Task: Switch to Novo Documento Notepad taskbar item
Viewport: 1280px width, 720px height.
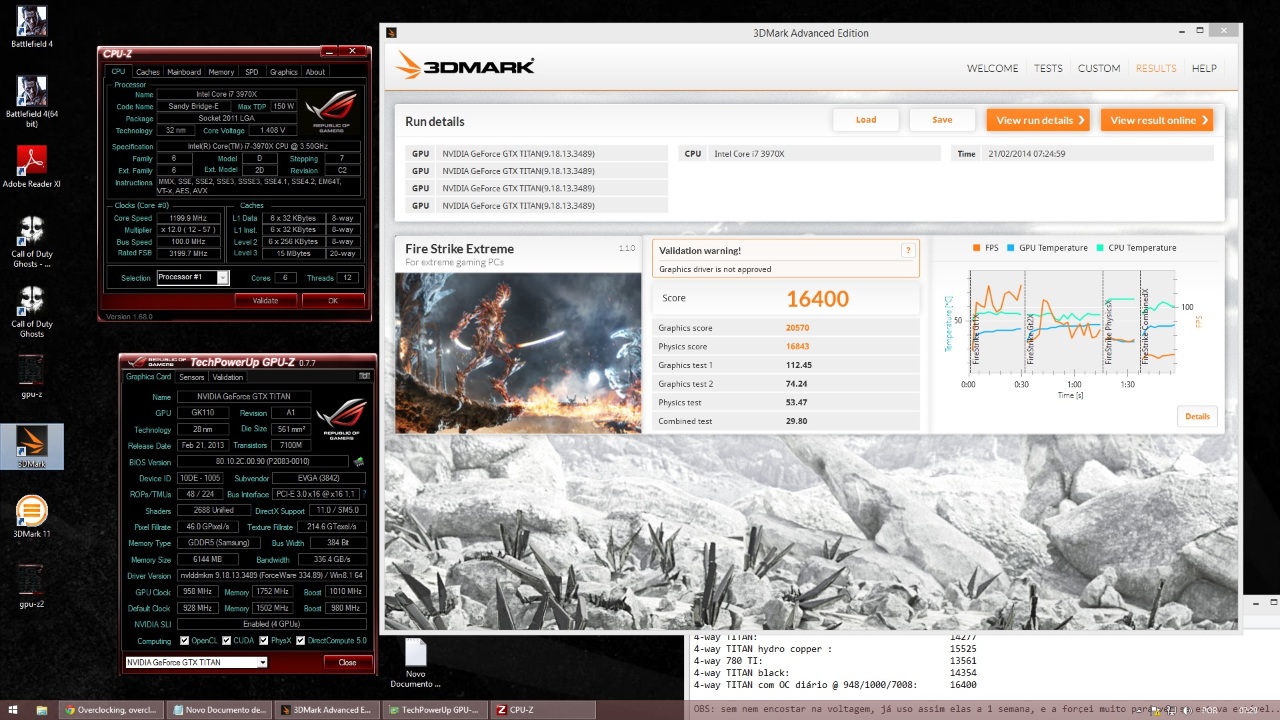Action: coord(218,710)
